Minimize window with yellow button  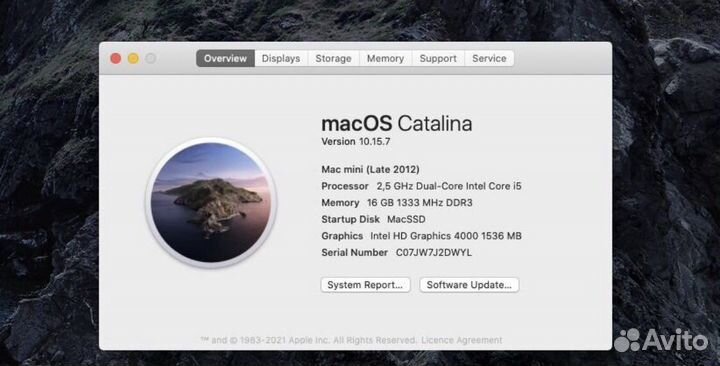tap(133, 58)
